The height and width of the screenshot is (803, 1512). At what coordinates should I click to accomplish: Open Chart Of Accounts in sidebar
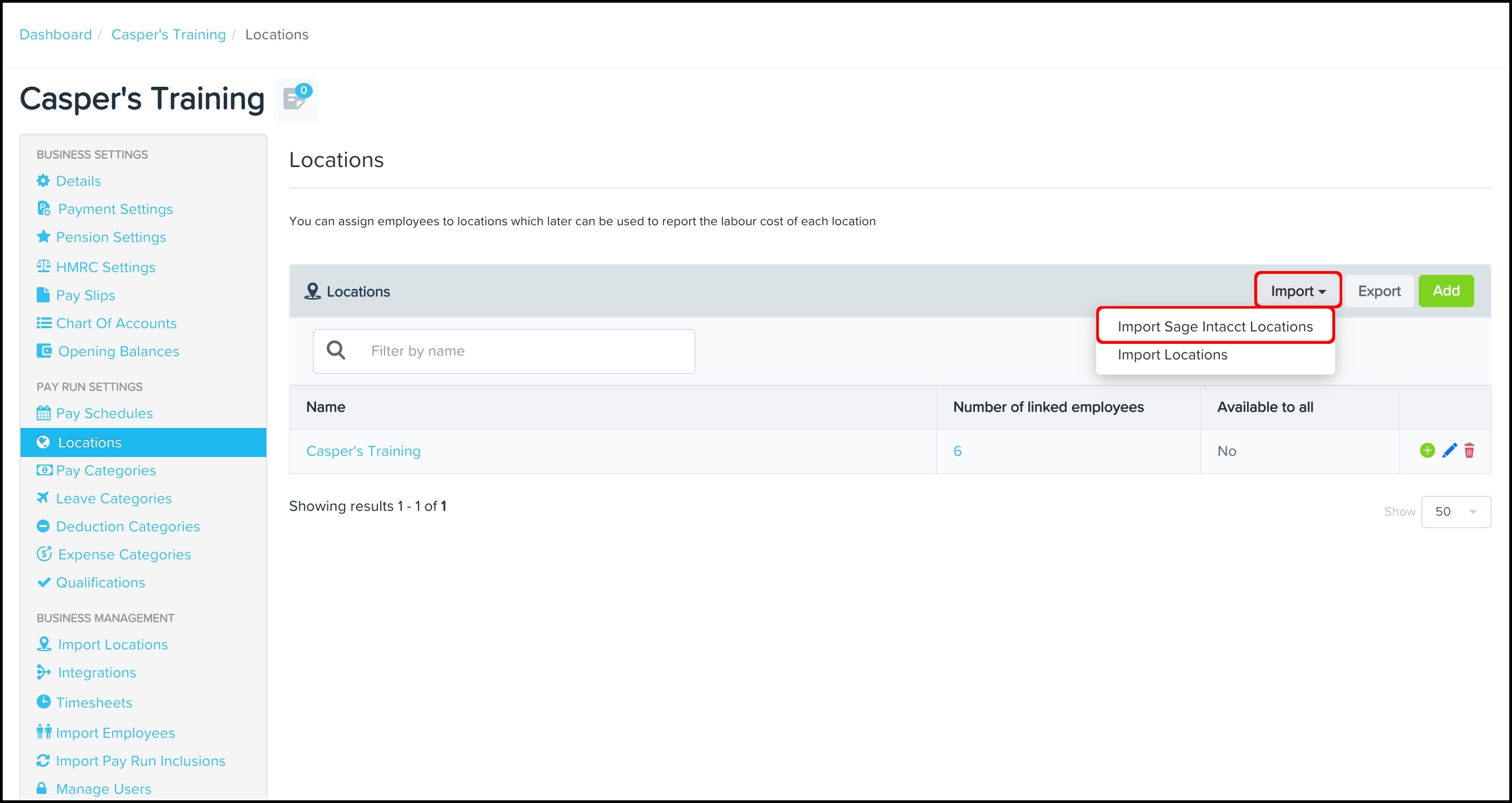click(116, 323)
